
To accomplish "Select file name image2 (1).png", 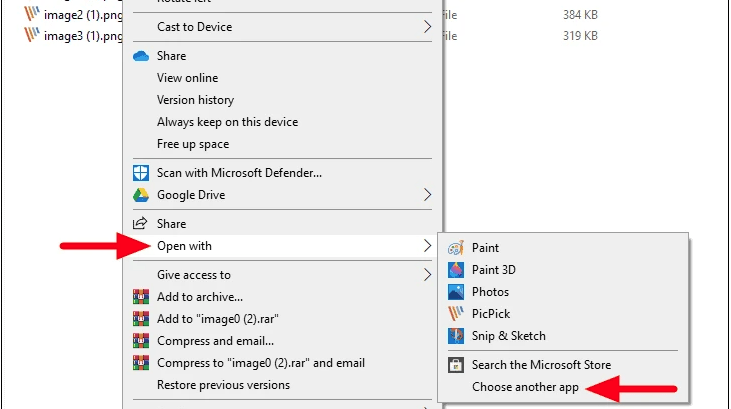I will click(83, 15).
